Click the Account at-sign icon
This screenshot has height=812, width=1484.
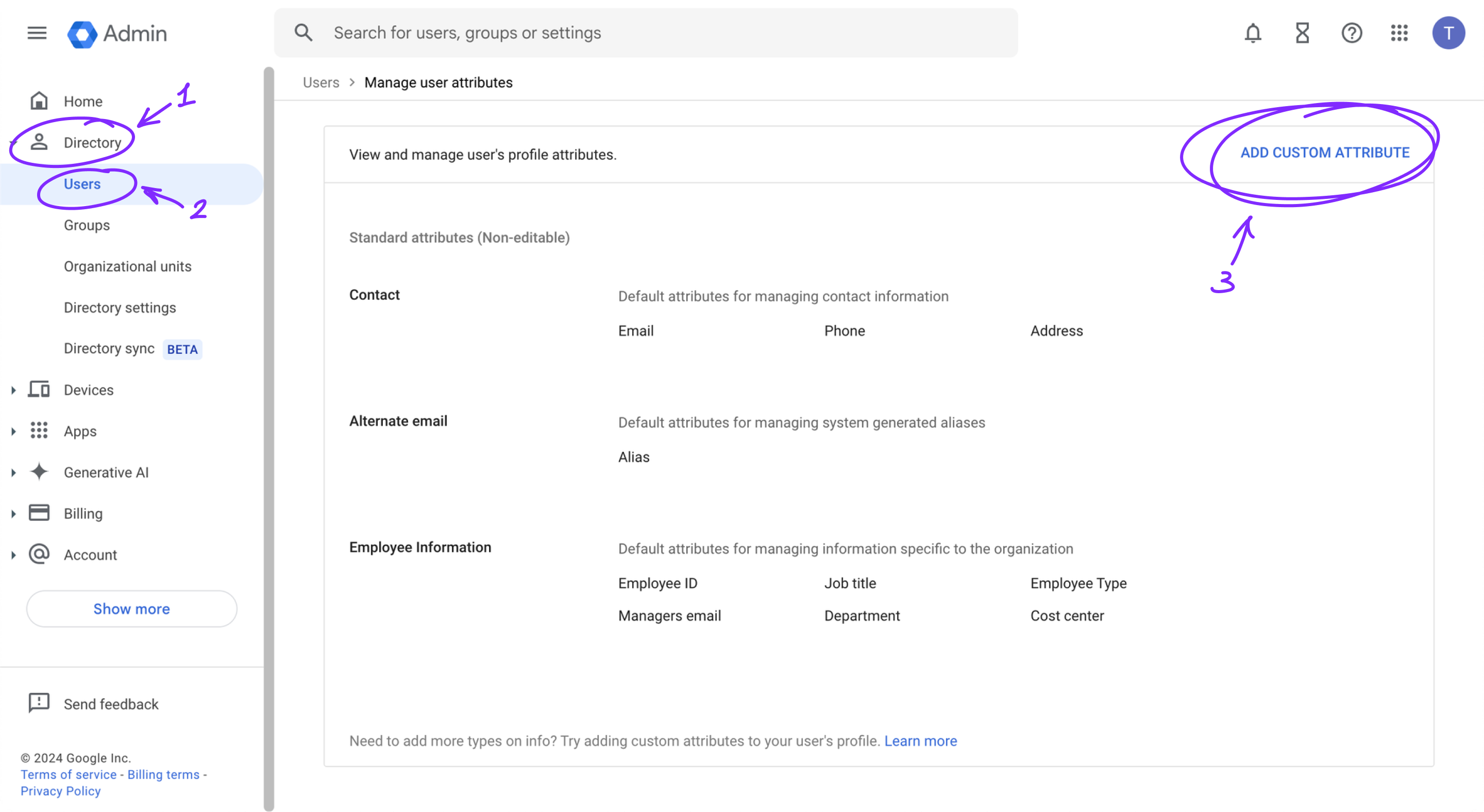tap(38, 554)
